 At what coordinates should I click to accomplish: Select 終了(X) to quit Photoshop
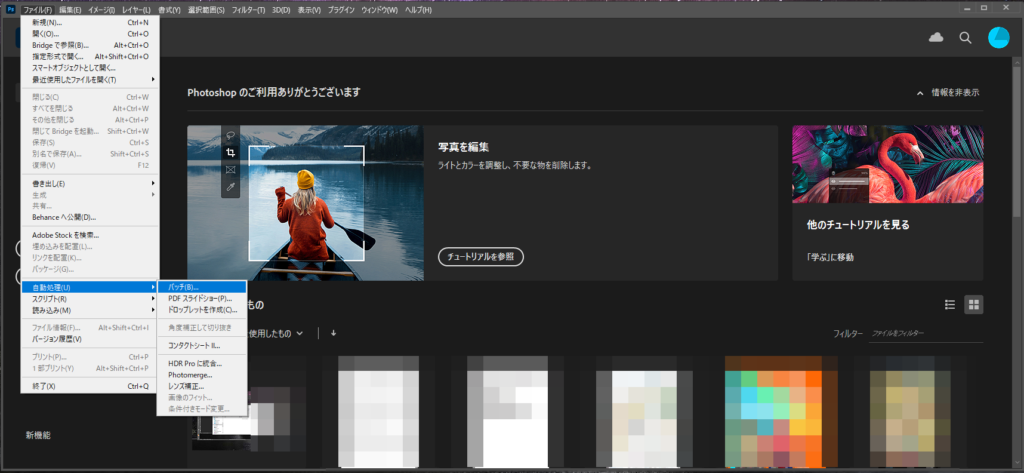pyautogui.click(x=90, y=386)
